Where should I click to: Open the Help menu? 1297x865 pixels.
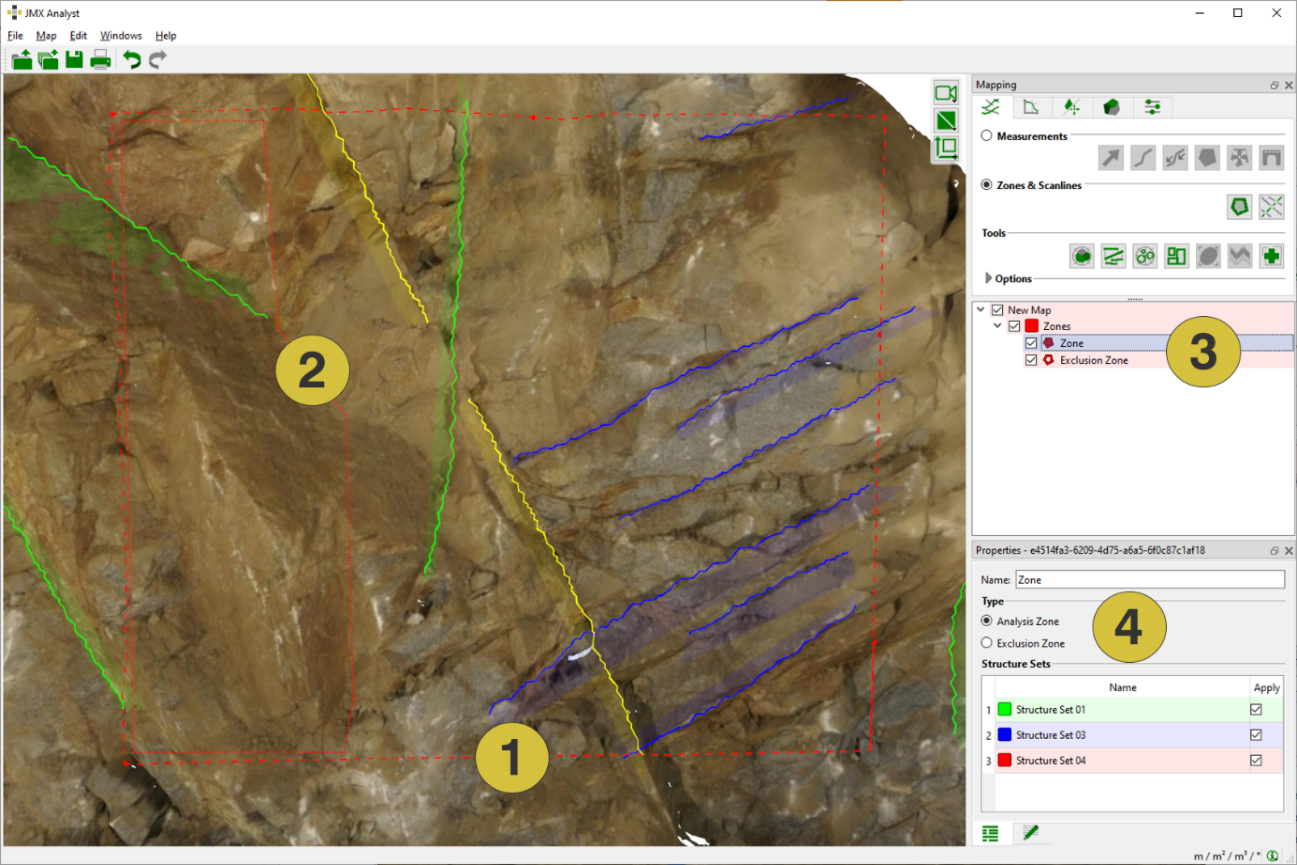click(166, 35)
